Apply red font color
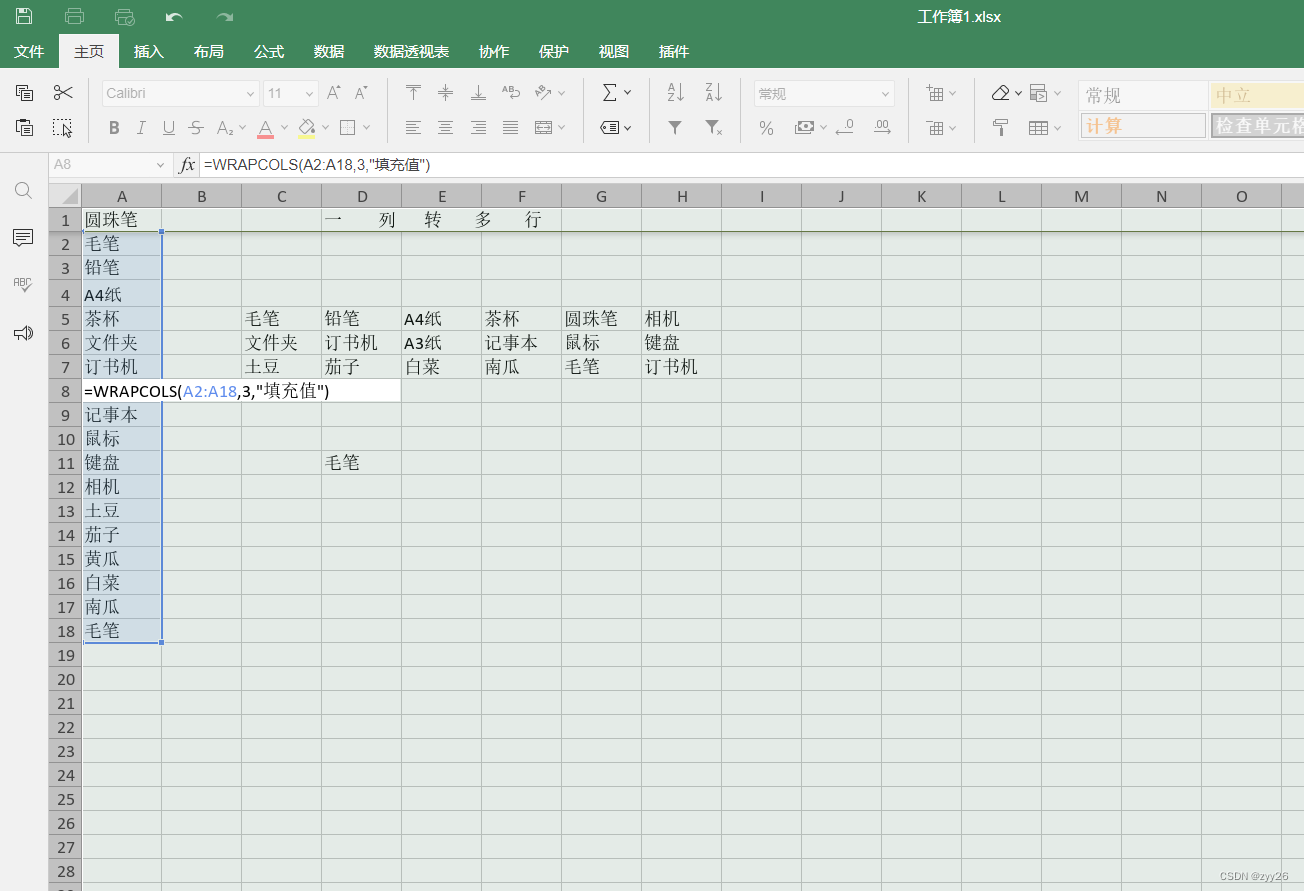Image resolution: width=1304 pixels, height=891 pixels. coord(265,128)
